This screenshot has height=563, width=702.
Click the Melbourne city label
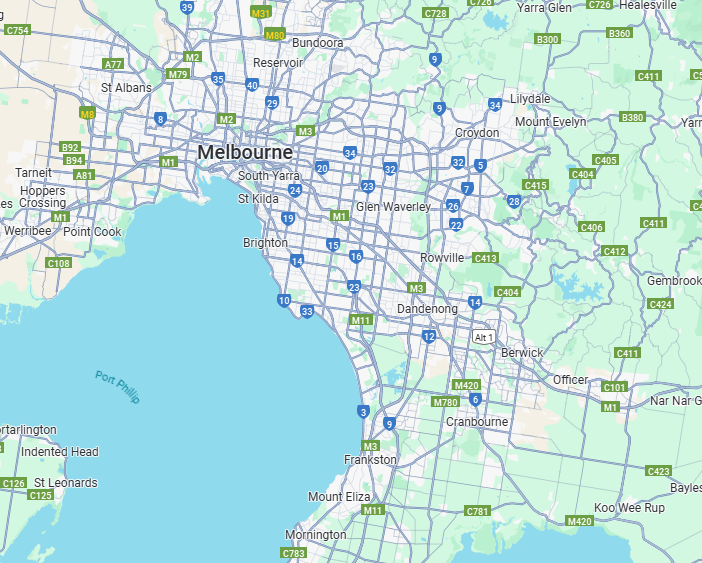tap(245, 152)
